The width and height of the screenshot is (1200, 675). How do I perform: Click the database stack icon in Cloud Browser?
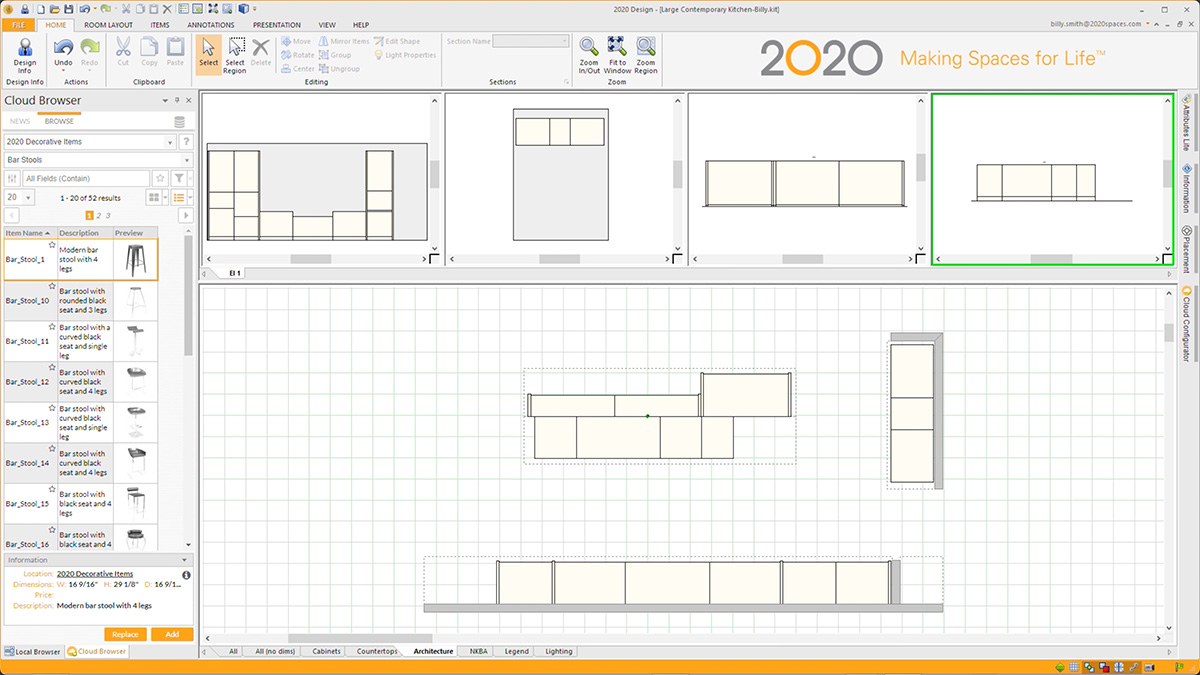[x=180, y=121]
